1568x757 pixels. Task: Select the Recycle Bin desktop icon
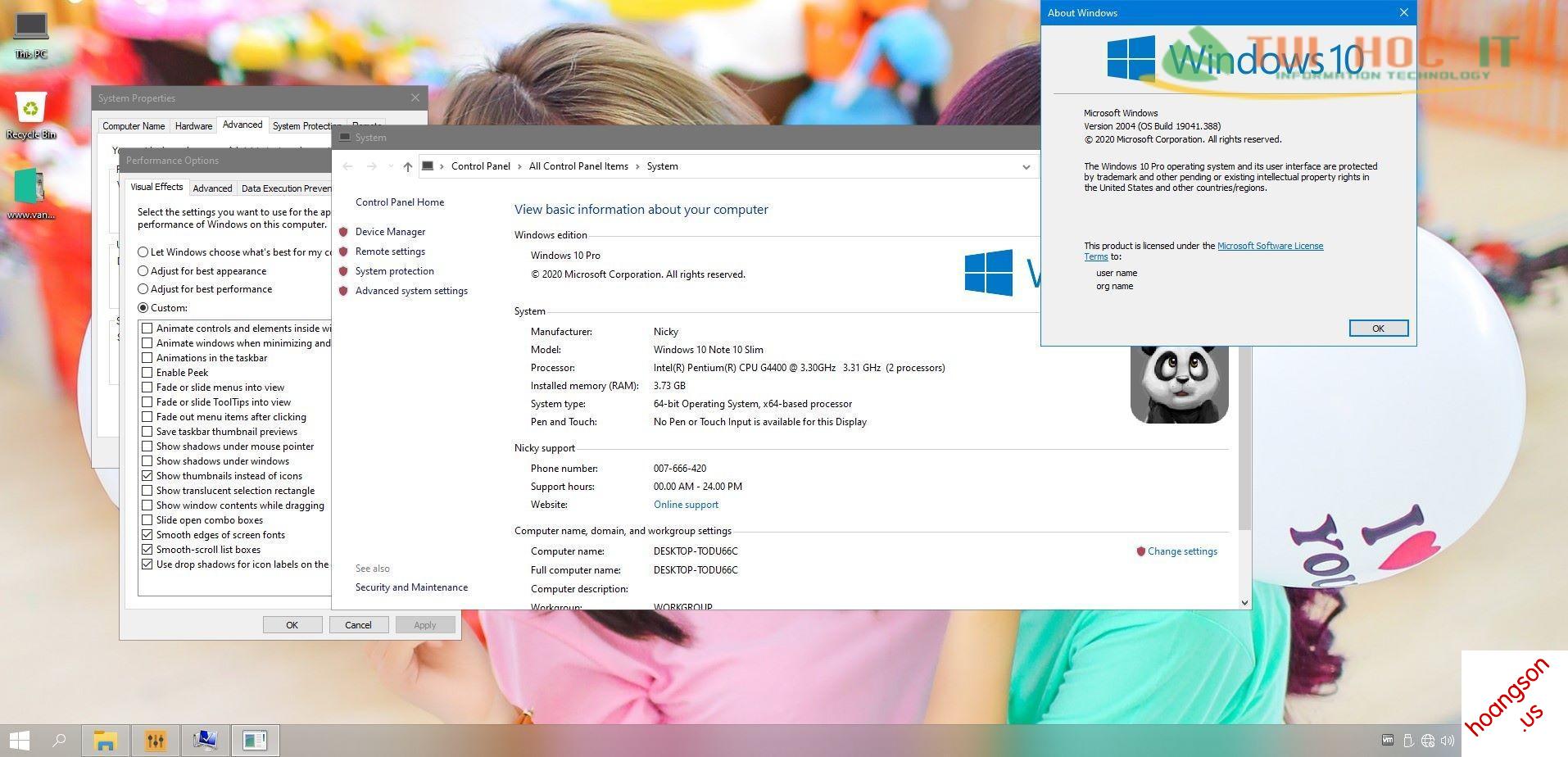coord(31,116)
